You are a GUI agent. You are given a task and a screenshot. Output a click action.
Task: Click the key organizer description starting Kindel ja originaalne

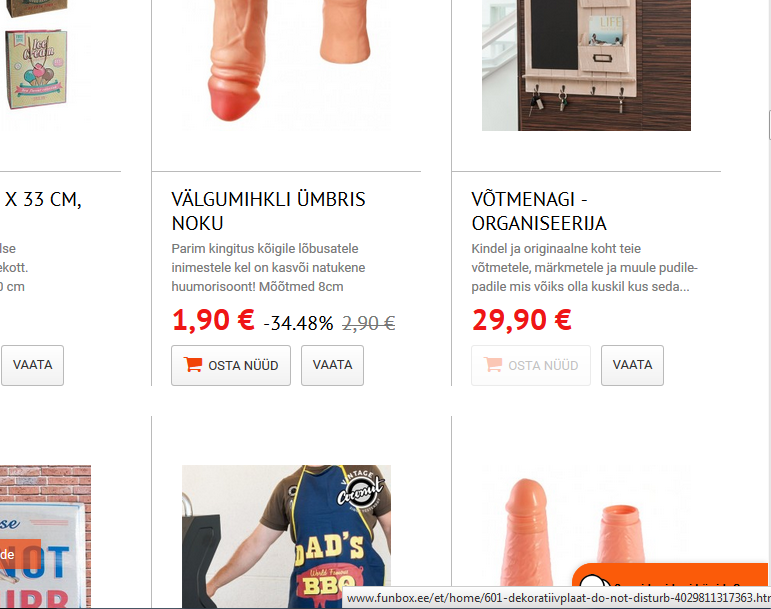(x=584, y=267)
